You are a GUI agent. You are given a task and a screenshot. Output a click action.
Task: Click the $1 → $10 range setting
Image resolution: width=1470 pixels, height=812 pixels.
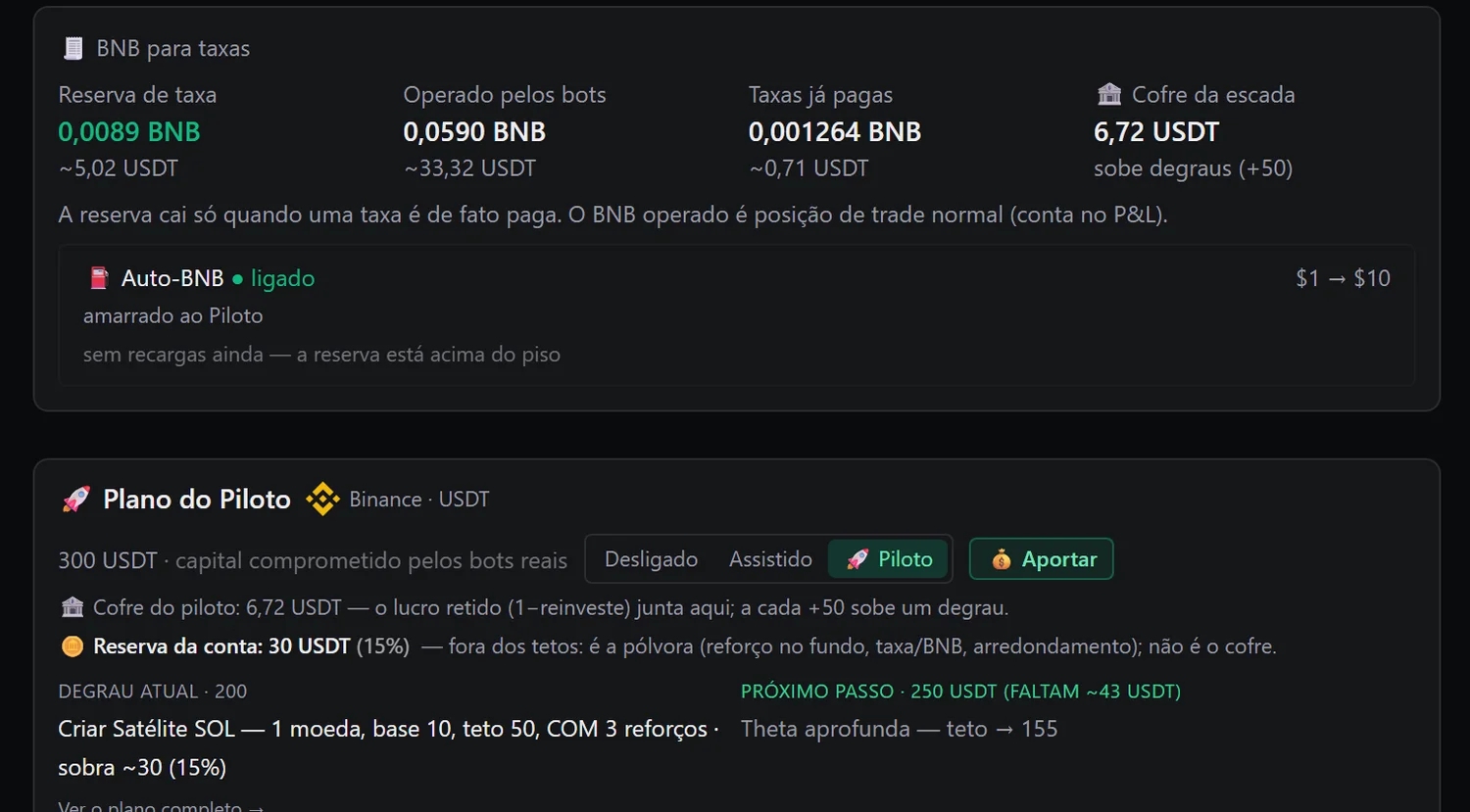(1343, 278)
